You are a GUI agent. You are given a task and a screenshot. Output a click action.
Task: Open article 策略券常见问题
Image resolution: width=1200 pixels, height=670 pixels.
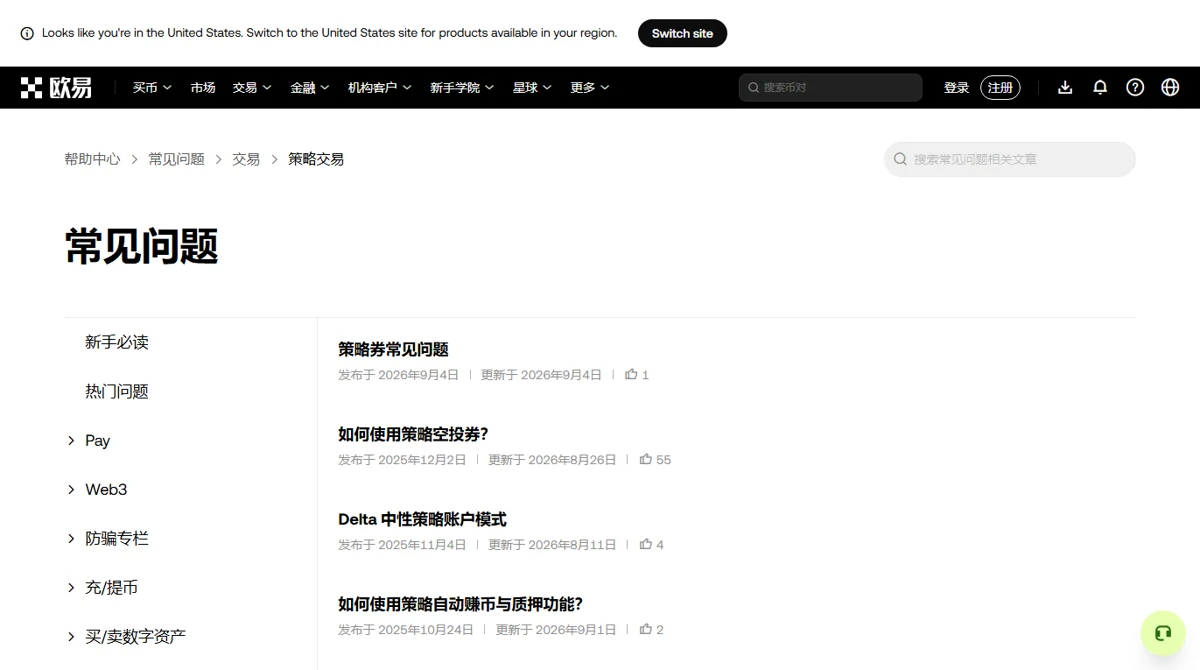[393, 350]
